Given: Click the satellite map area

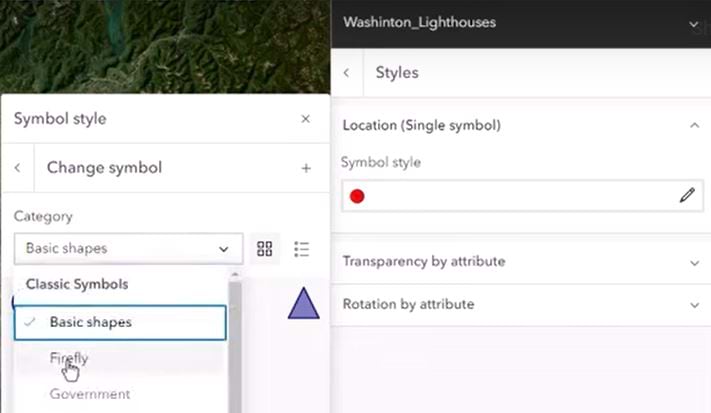Looking at the screenshot, I should coord(160,45).
